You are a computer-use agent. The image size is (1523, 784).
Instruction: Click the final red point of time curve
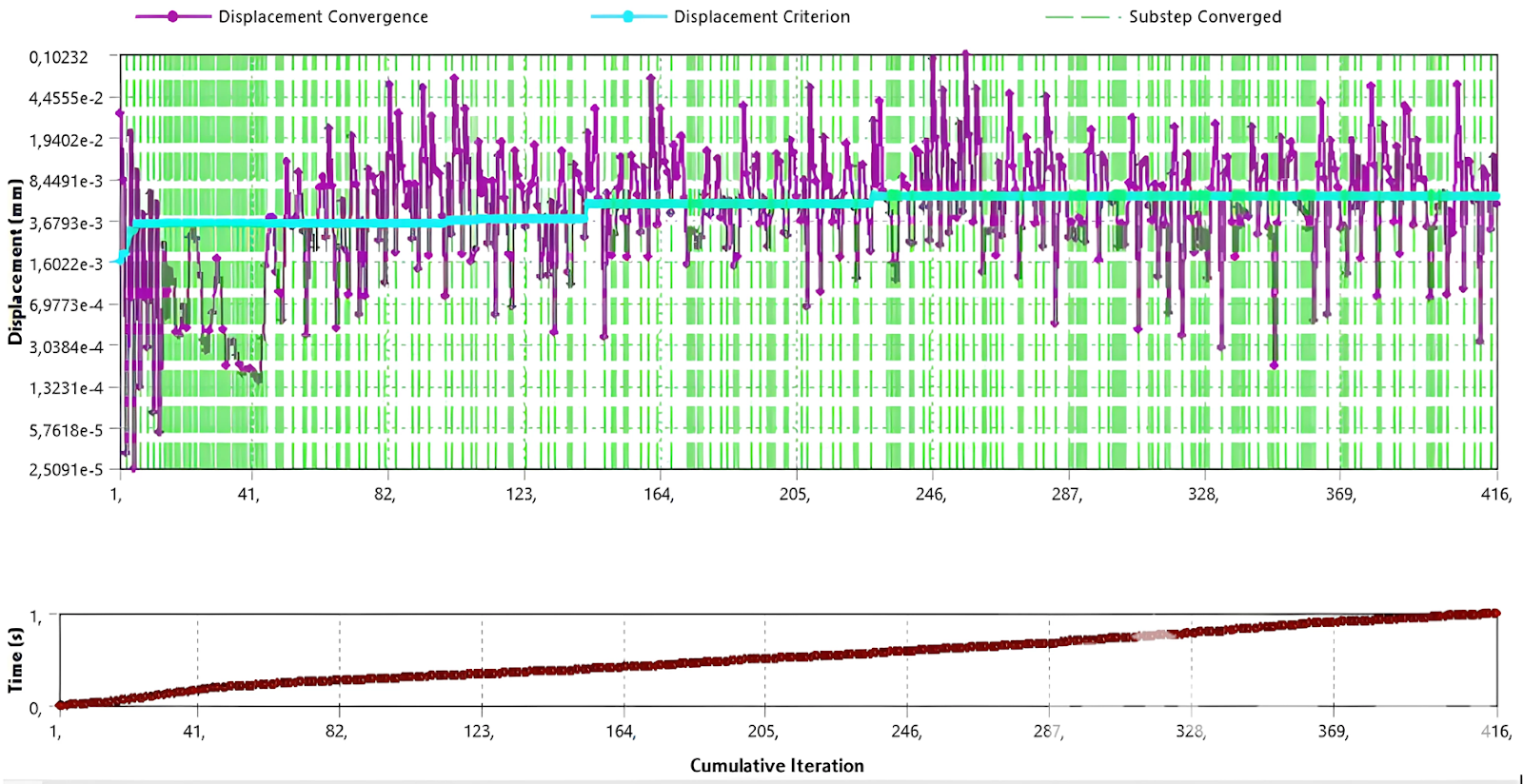[1495, 613]
